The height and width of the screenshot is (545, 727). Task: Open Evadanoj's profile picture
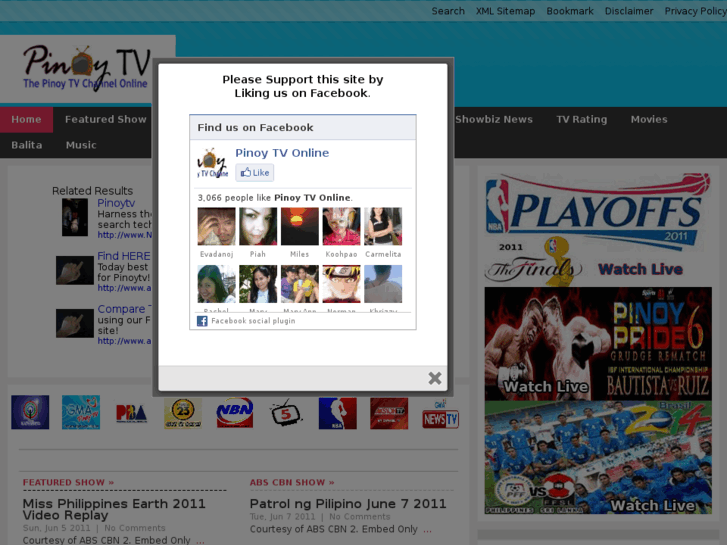tap(217, 226)
